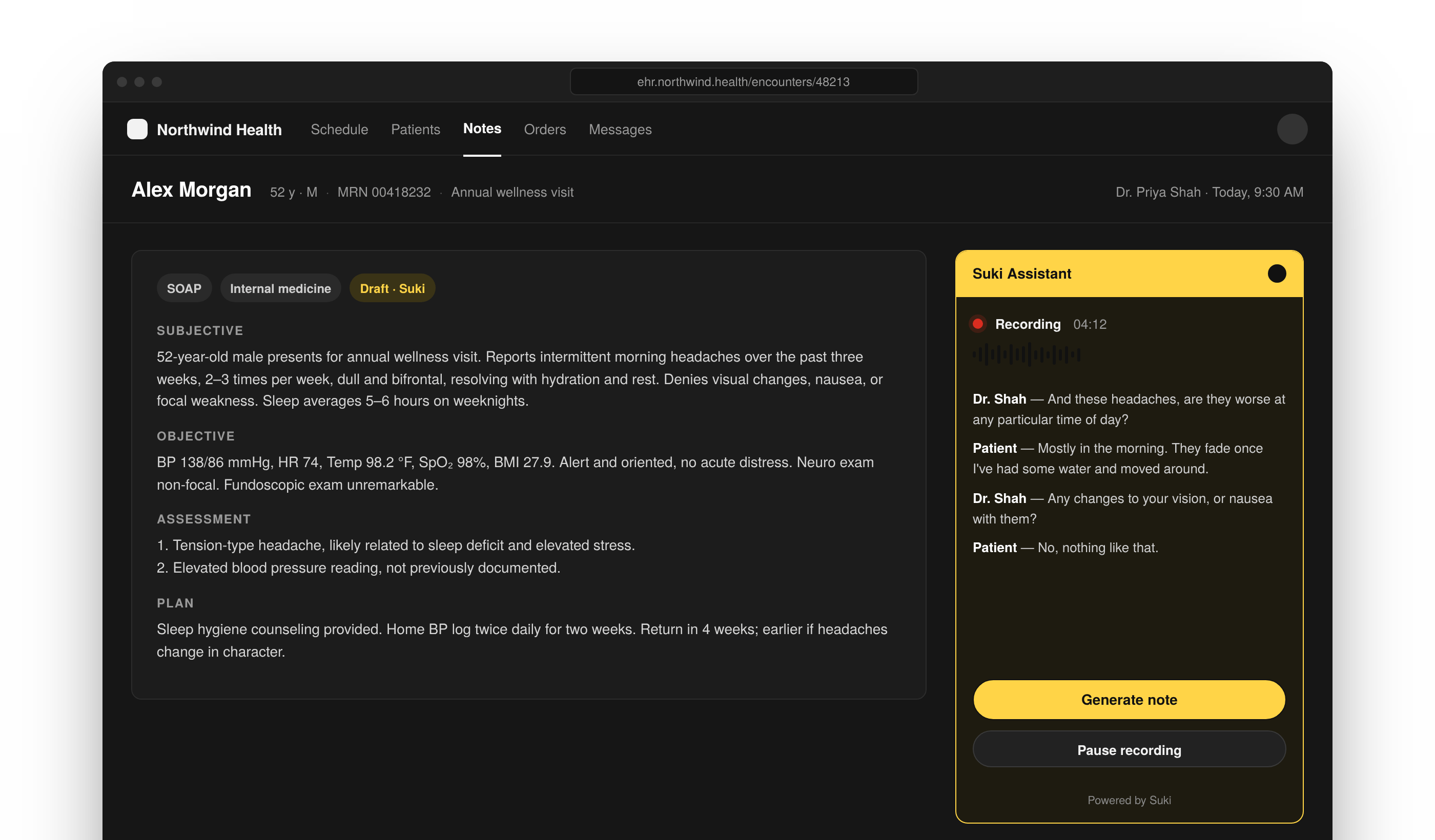Image resolution: width=1435 pixels, height=840 pixels.
Task: Click the Subjective paragraph about morning headaches
Action: tap(519, 379)
